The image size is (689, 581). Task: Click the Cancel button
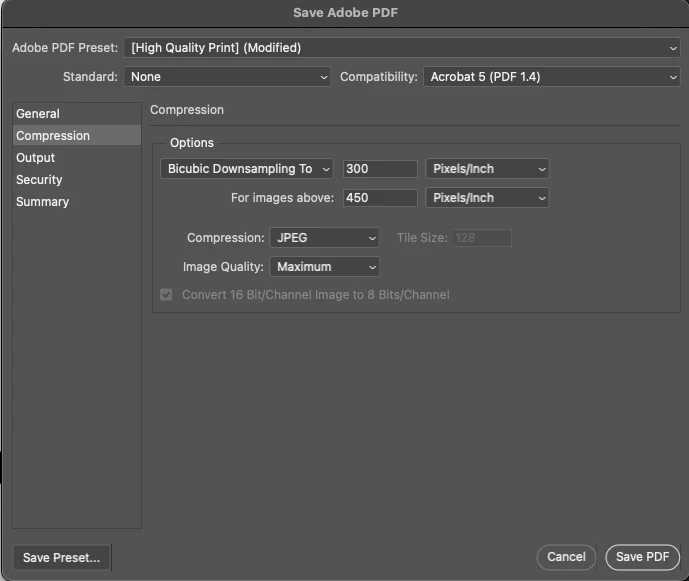pyautogui.click(x=566, y=557)
